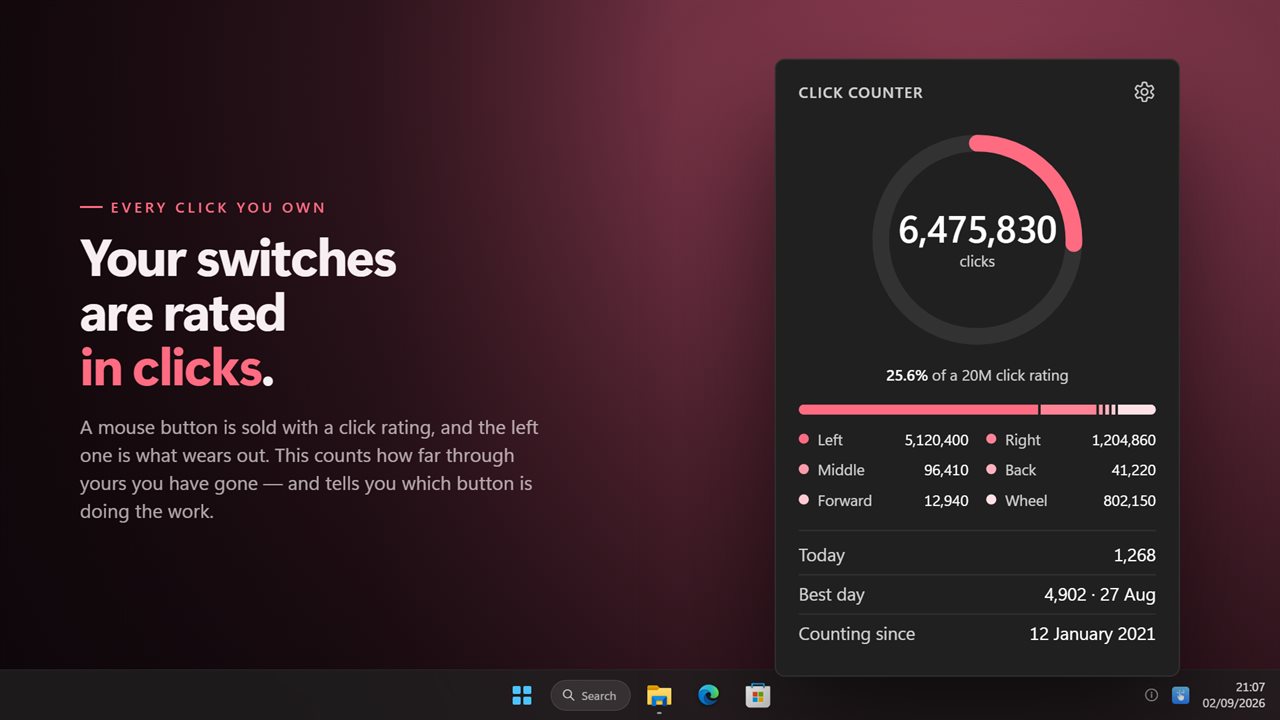The height and width of the screenshot is (720, 1280).
Task: Click the info icon in system tray
Action: [x=1151, y=695]
